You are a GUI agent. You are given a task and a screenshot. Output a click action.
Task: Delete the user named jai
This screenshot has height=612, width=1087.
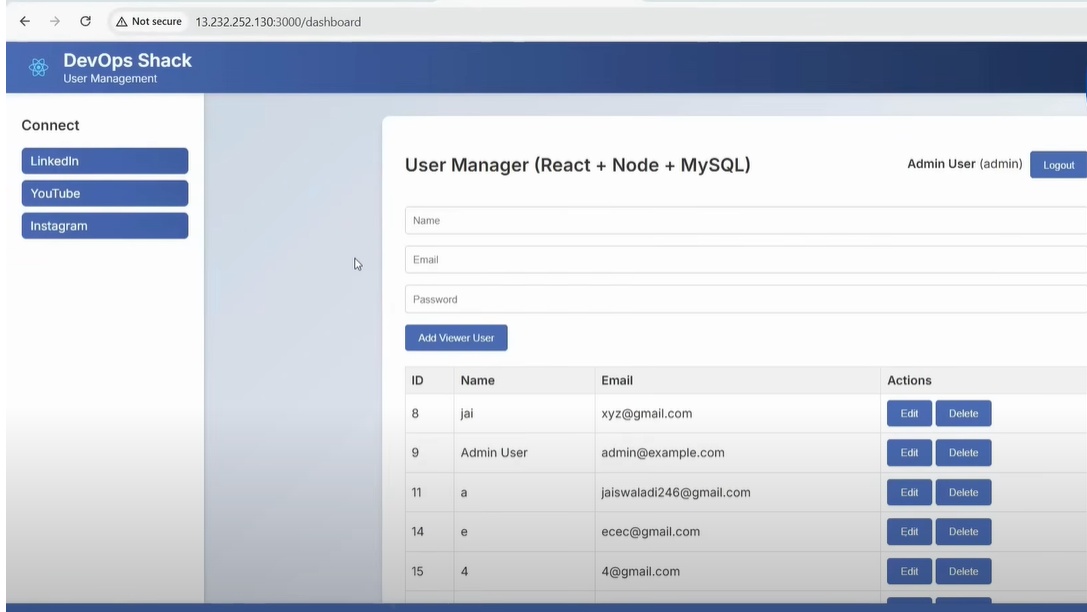963,413
